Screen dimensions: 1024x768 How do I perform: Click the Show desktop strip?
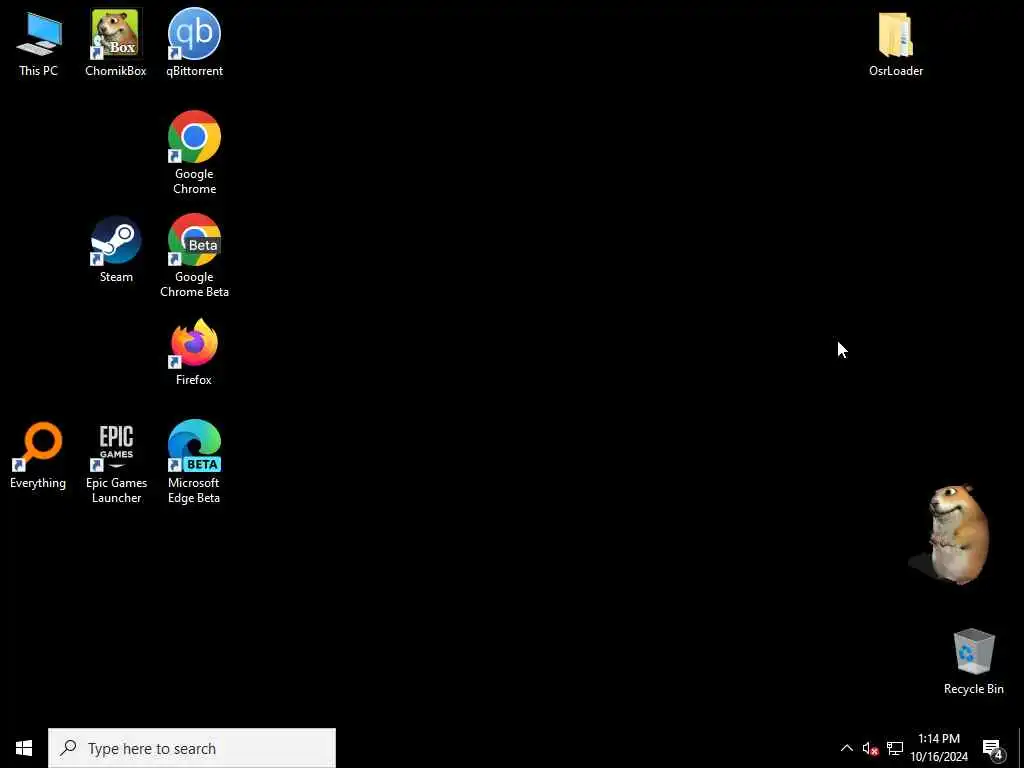(x=1021, y=748)
